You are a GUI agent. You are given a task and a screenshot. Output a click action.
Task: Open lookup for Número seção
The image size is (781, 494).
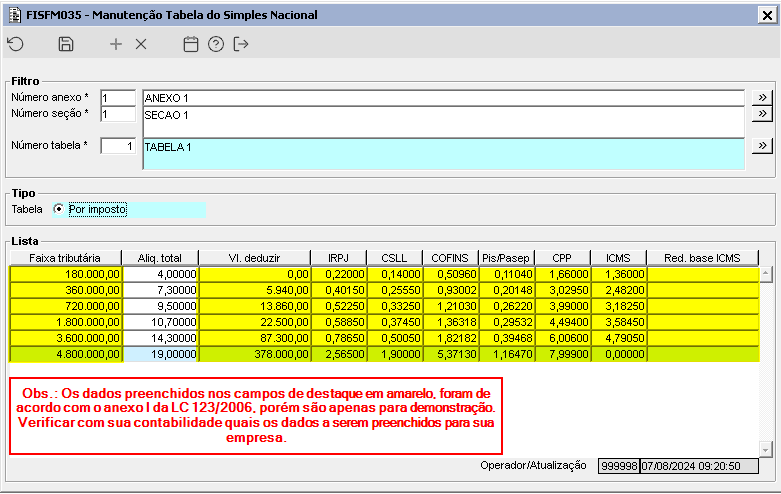click(762, 114)
